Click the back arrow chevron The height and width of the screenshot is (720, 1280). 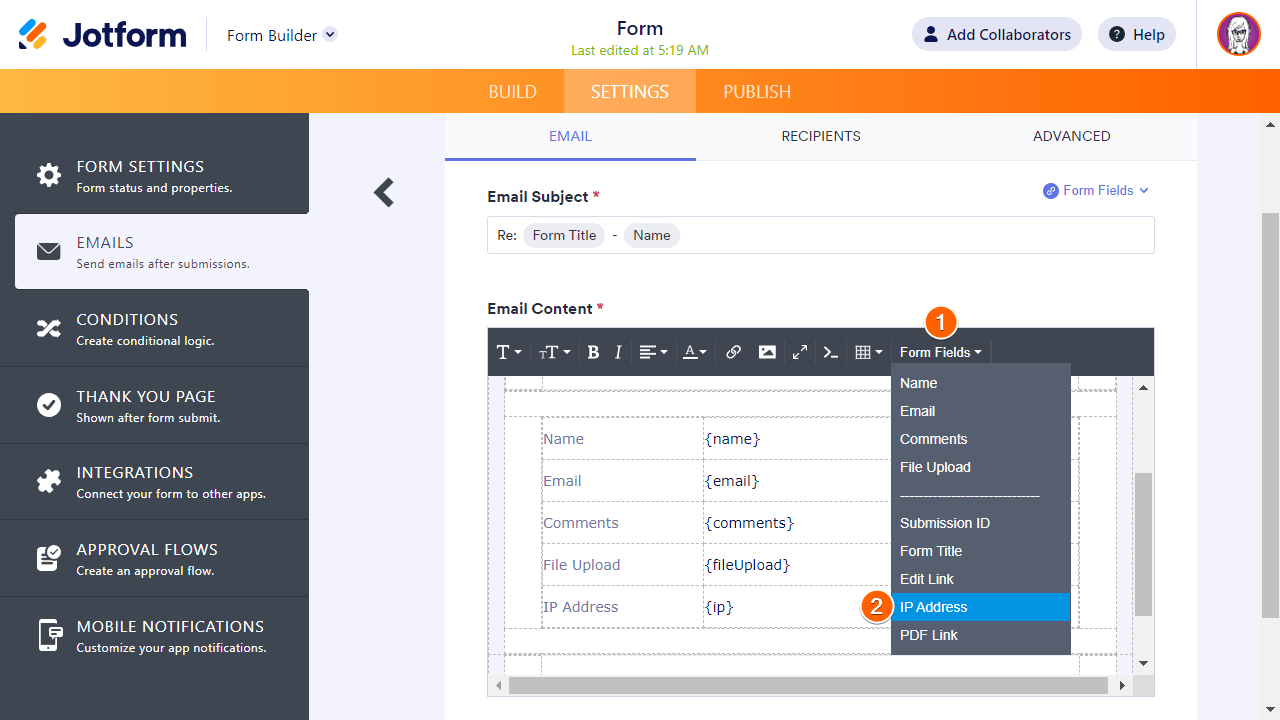(384, 192)
